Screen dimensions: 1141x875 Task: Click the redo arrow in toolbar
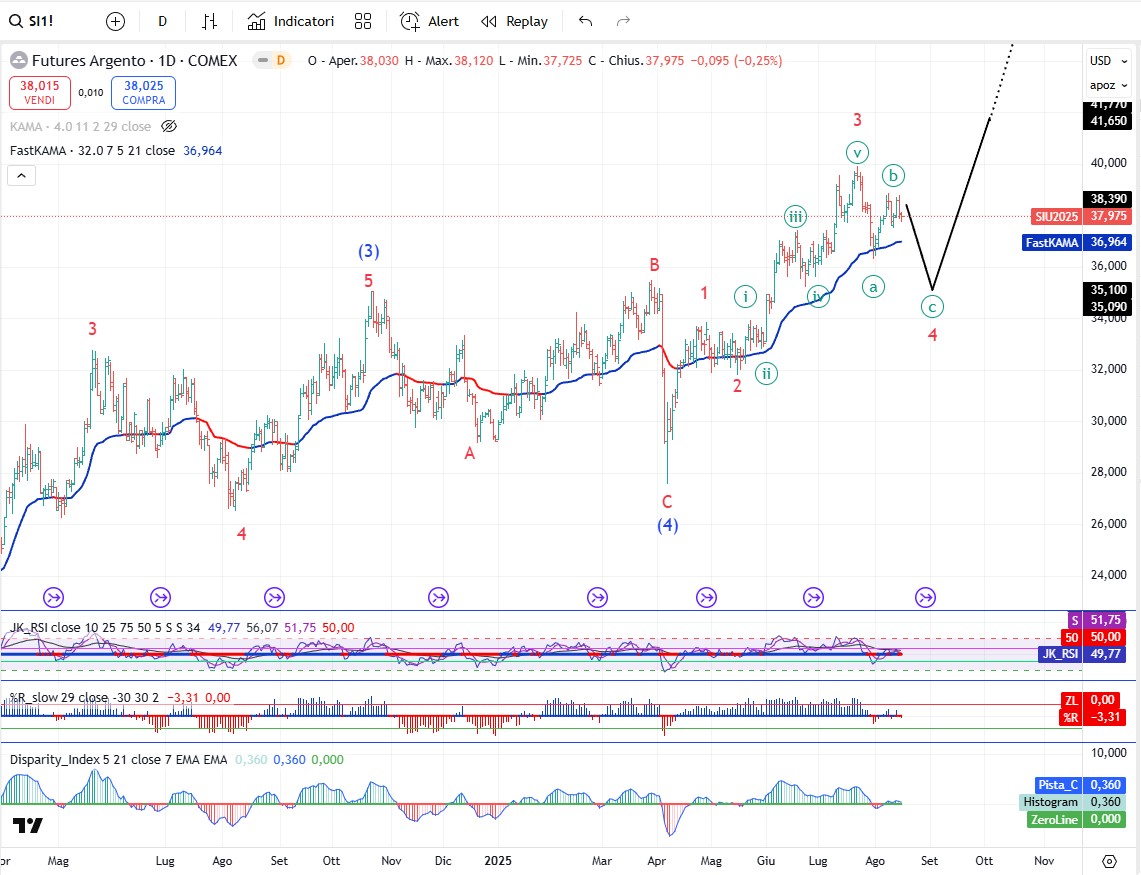click(623, 21)
